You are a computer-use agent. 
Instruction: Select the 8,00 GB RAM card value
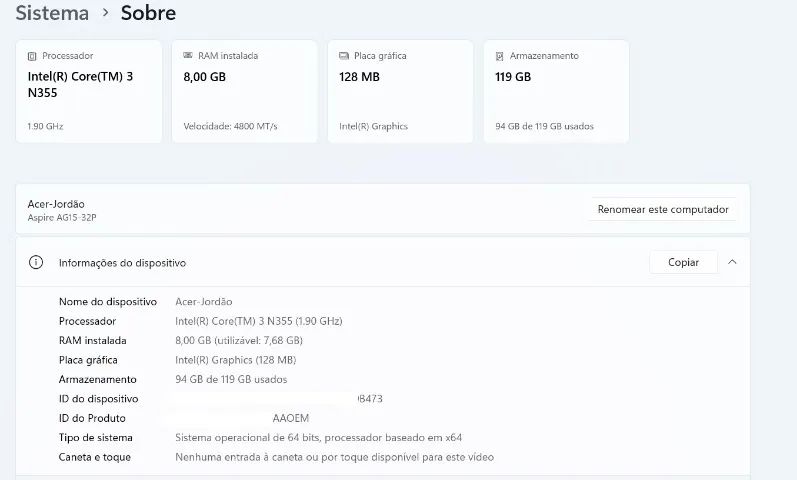point(204,77)
